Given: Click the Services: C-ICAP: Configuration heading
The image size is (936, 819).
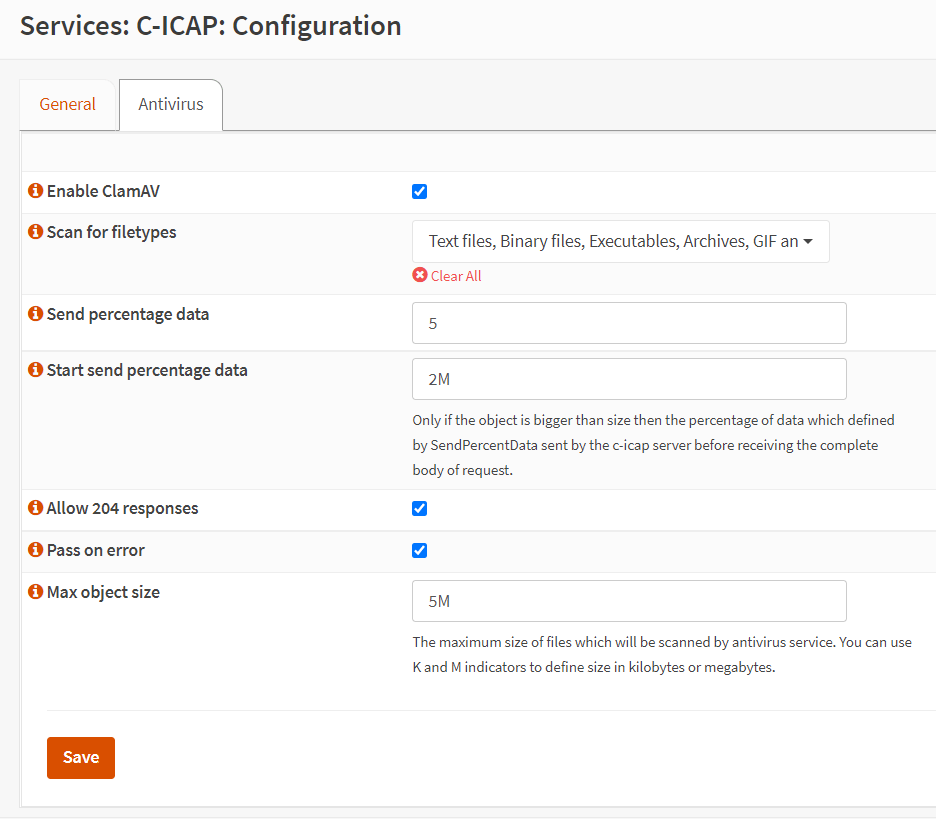Looking at the screenshot, I should [211, 26].
